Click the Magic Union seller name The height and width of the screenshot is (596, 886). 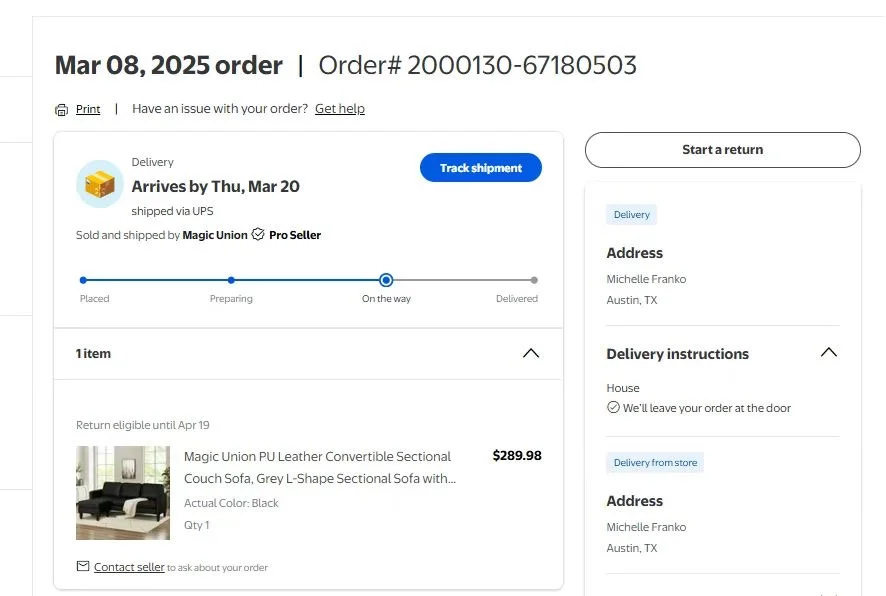pyautogui.click(x=215, y=235)
